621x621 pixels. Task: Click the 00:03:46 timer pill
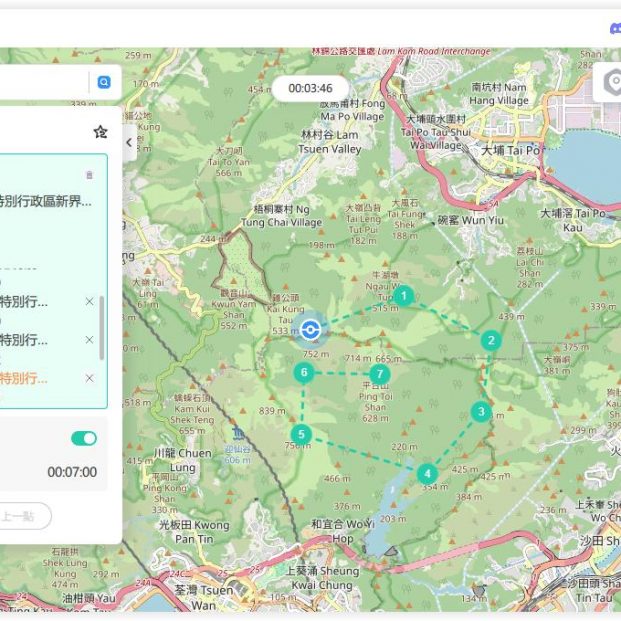tap(310, 88)
